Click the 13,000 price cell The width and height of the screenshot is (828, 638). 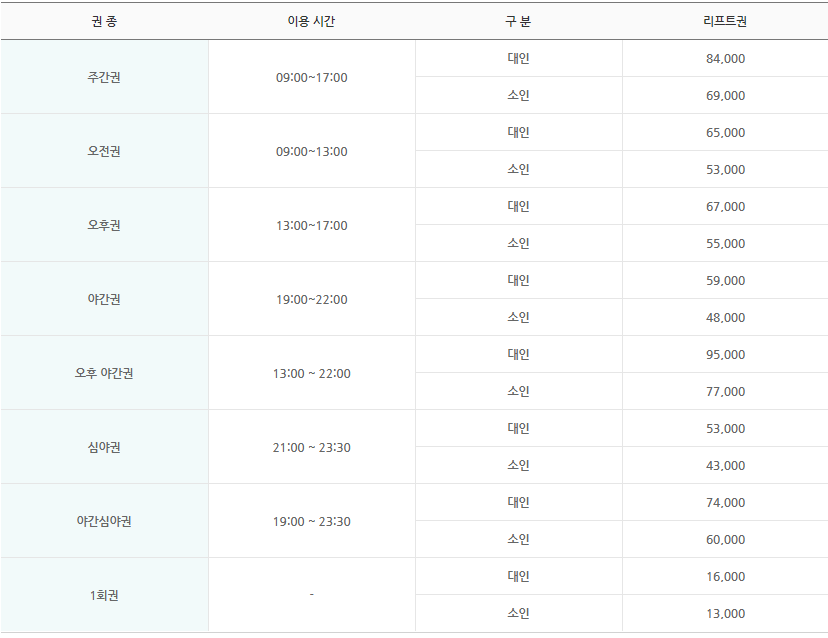(x=726, y=613)
